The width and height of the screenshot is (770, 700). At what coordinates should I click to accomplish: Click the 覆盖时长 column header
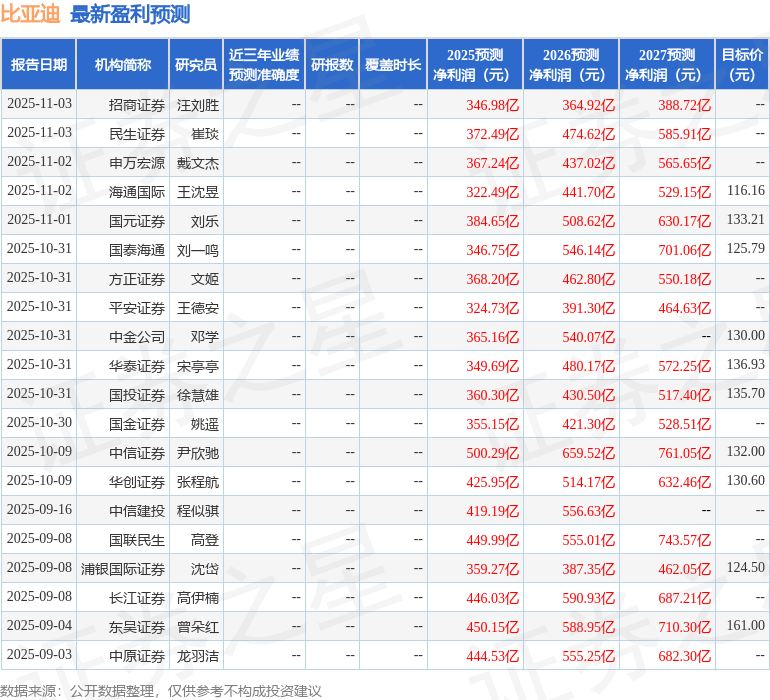[393, 64]
